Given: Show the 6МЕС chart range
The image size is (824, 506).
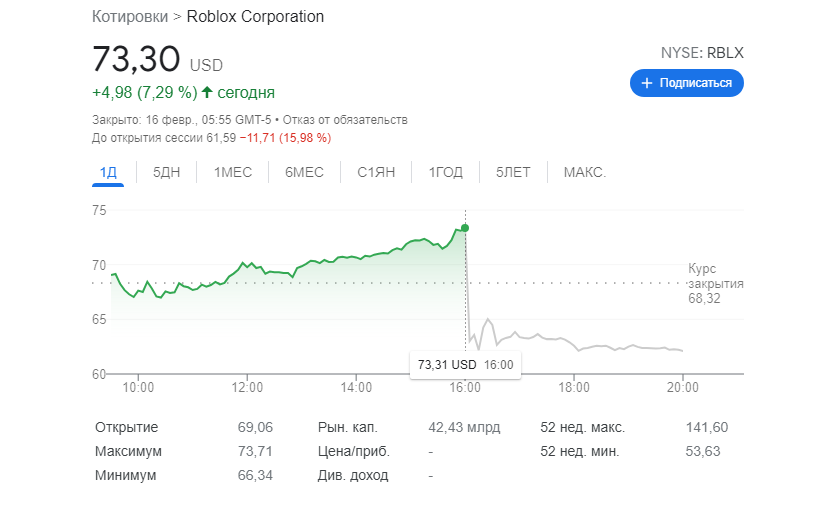Looking at the screenshot, I should [304, 172].
